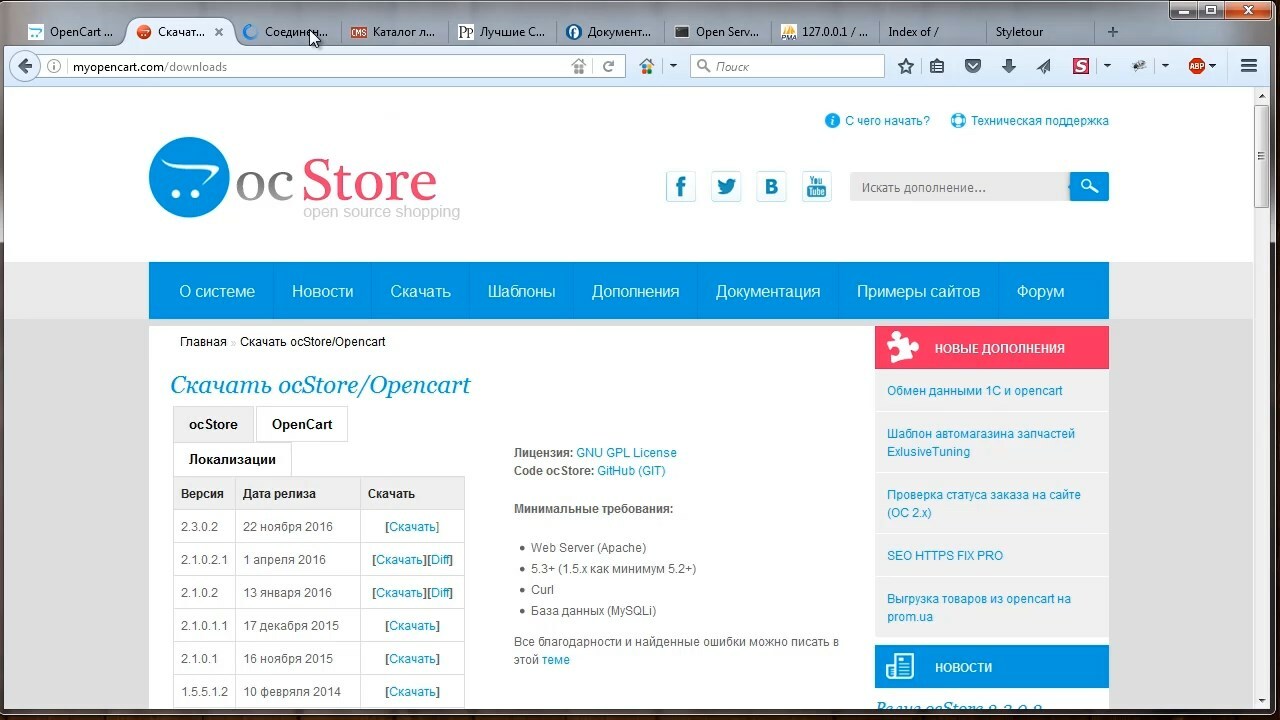Image resolution: width=1280 pixels, height=720 pixels.
Task: Open the YouTube social icon
Action: tap(816, 186)
